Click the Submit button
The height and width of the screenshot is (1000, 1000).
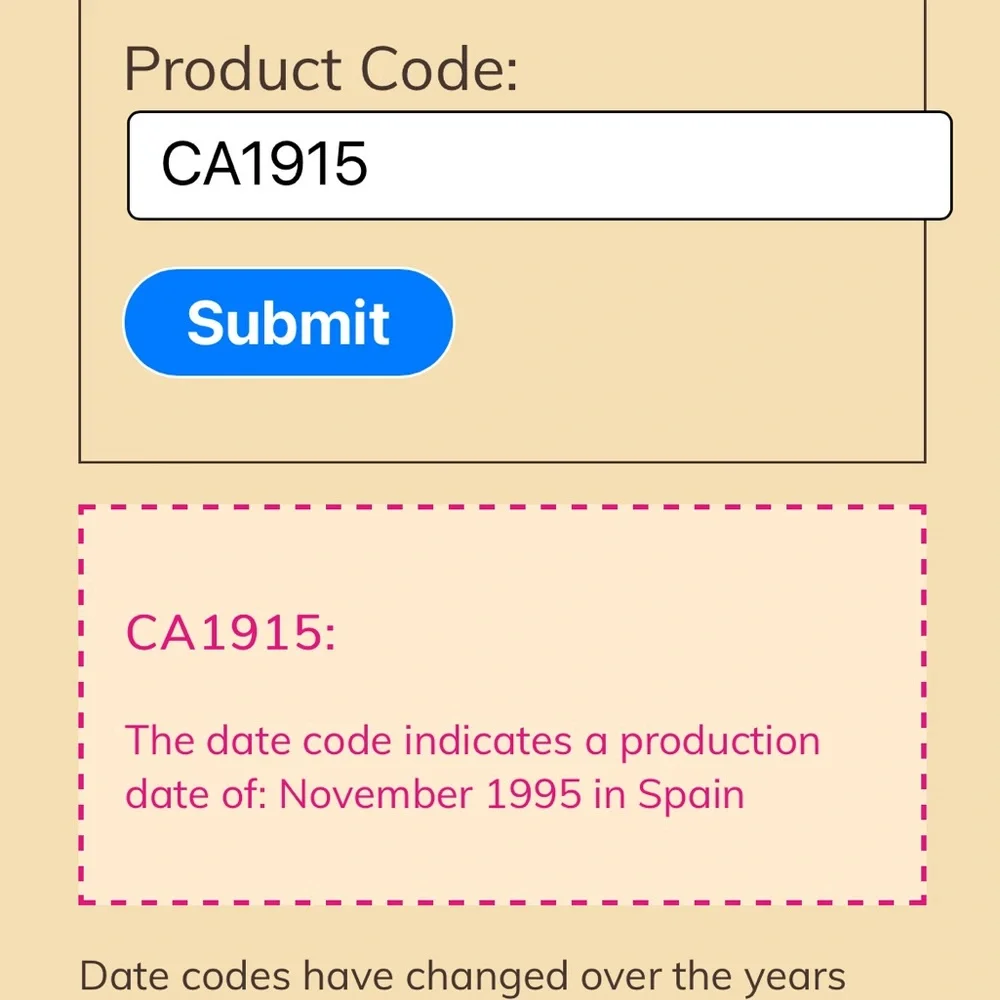pos(288,322)
